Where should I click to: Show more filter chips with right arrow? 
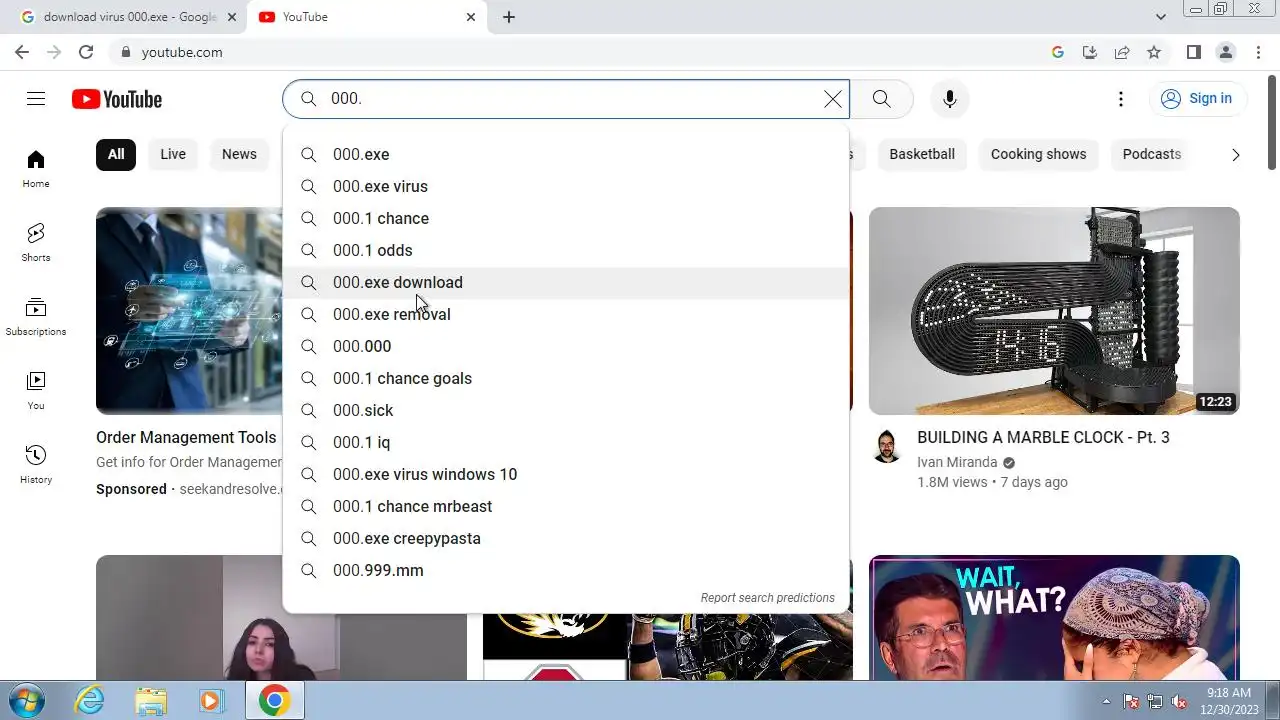tap(1235, 155)
